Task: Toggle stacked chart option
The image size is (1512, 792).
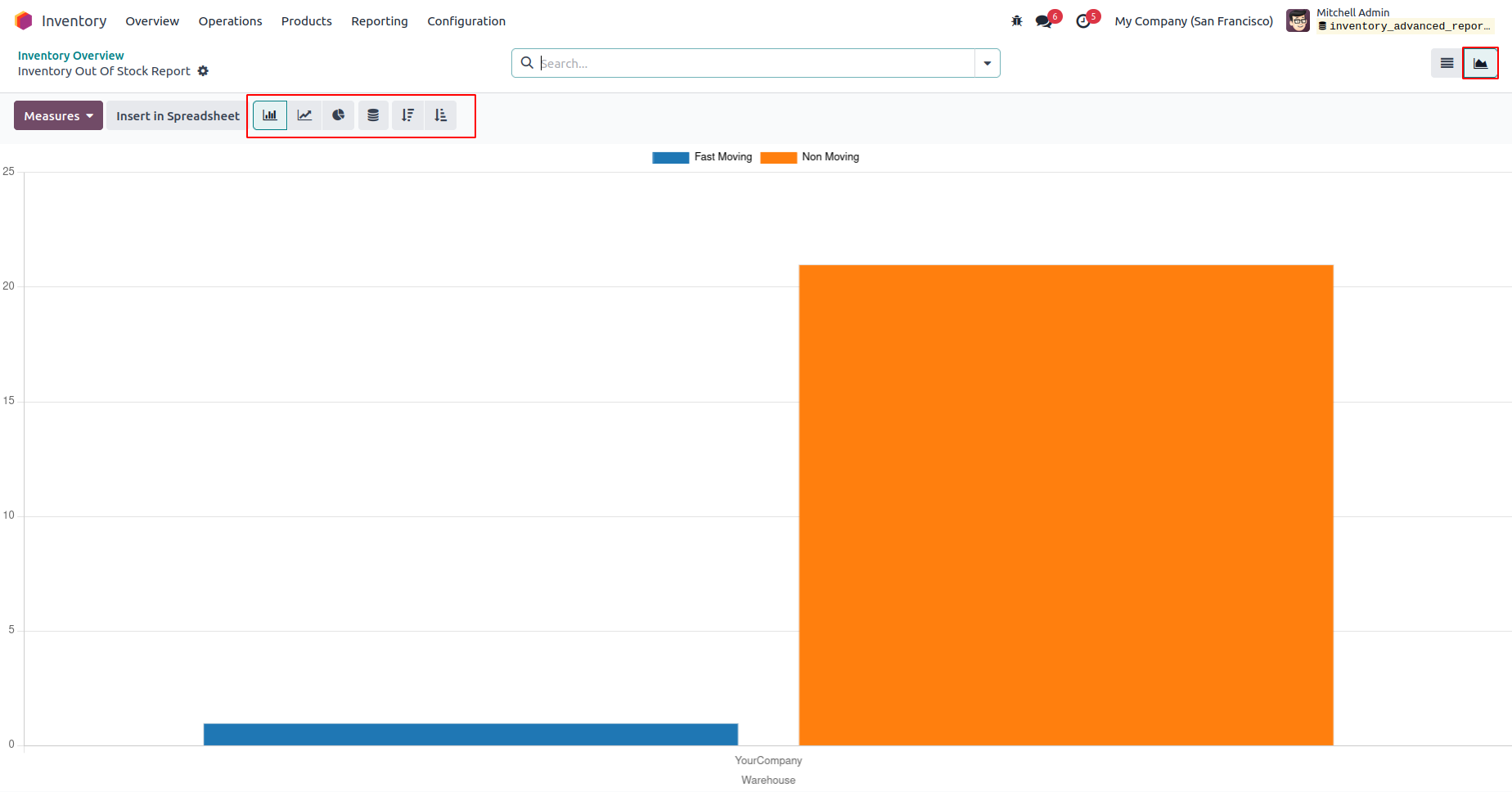Action: (x=373, y=115)
